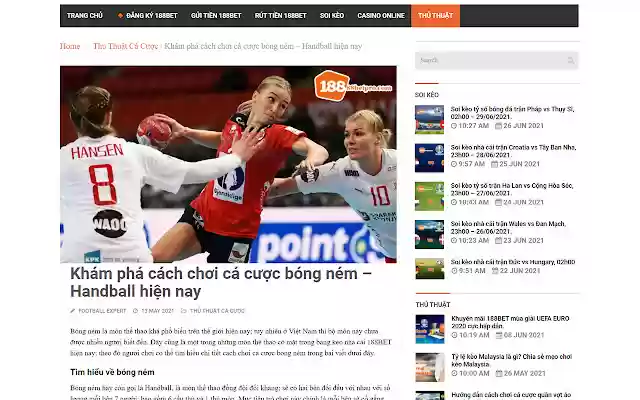Viewport: 640px width, 400px height.
Task: Click the Đức vs Hungary thumbnail
Action: click(429, 269)
